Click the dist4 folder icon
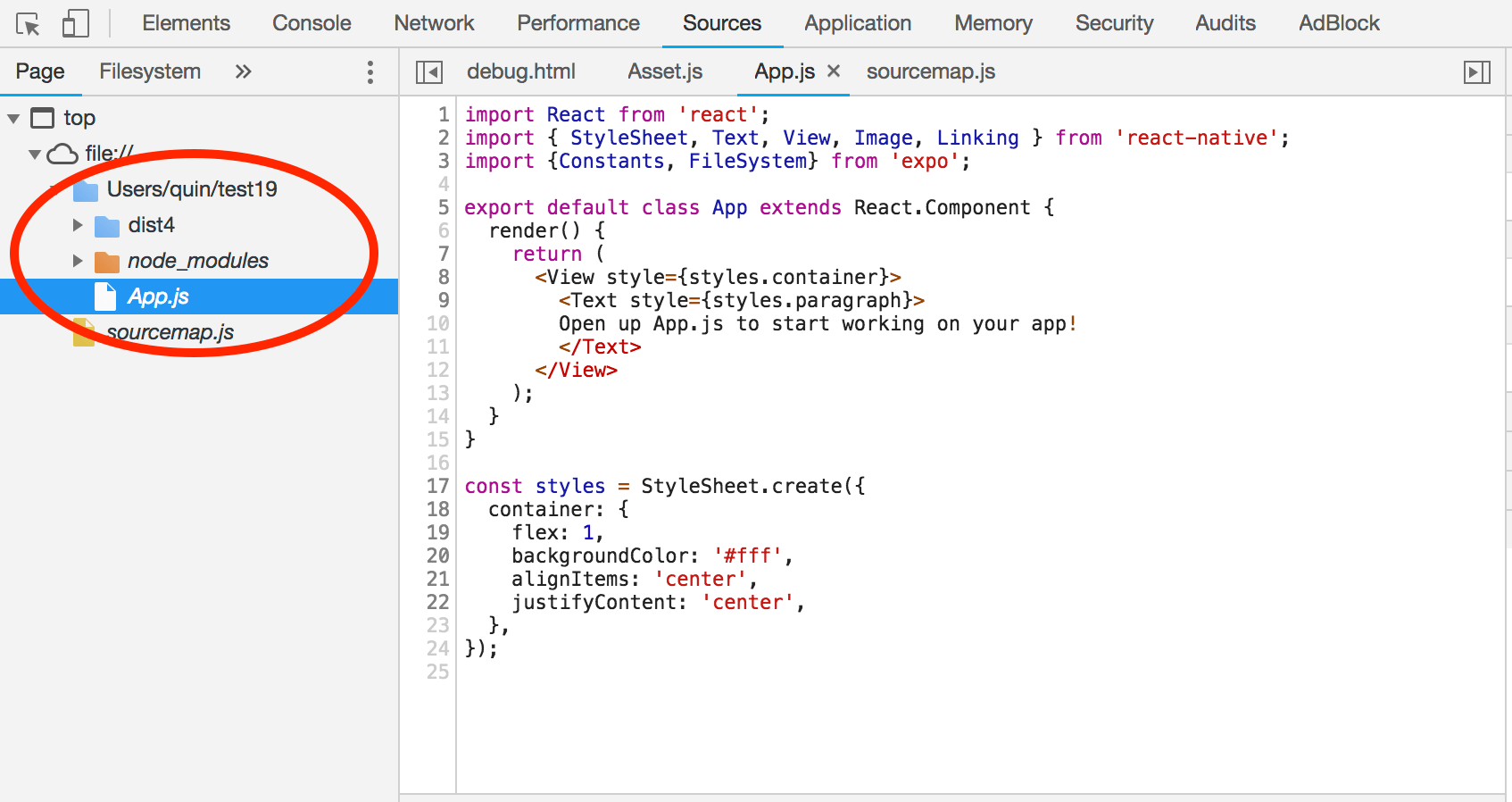The width and height of the screenshot is (1512, 802). 107,226
